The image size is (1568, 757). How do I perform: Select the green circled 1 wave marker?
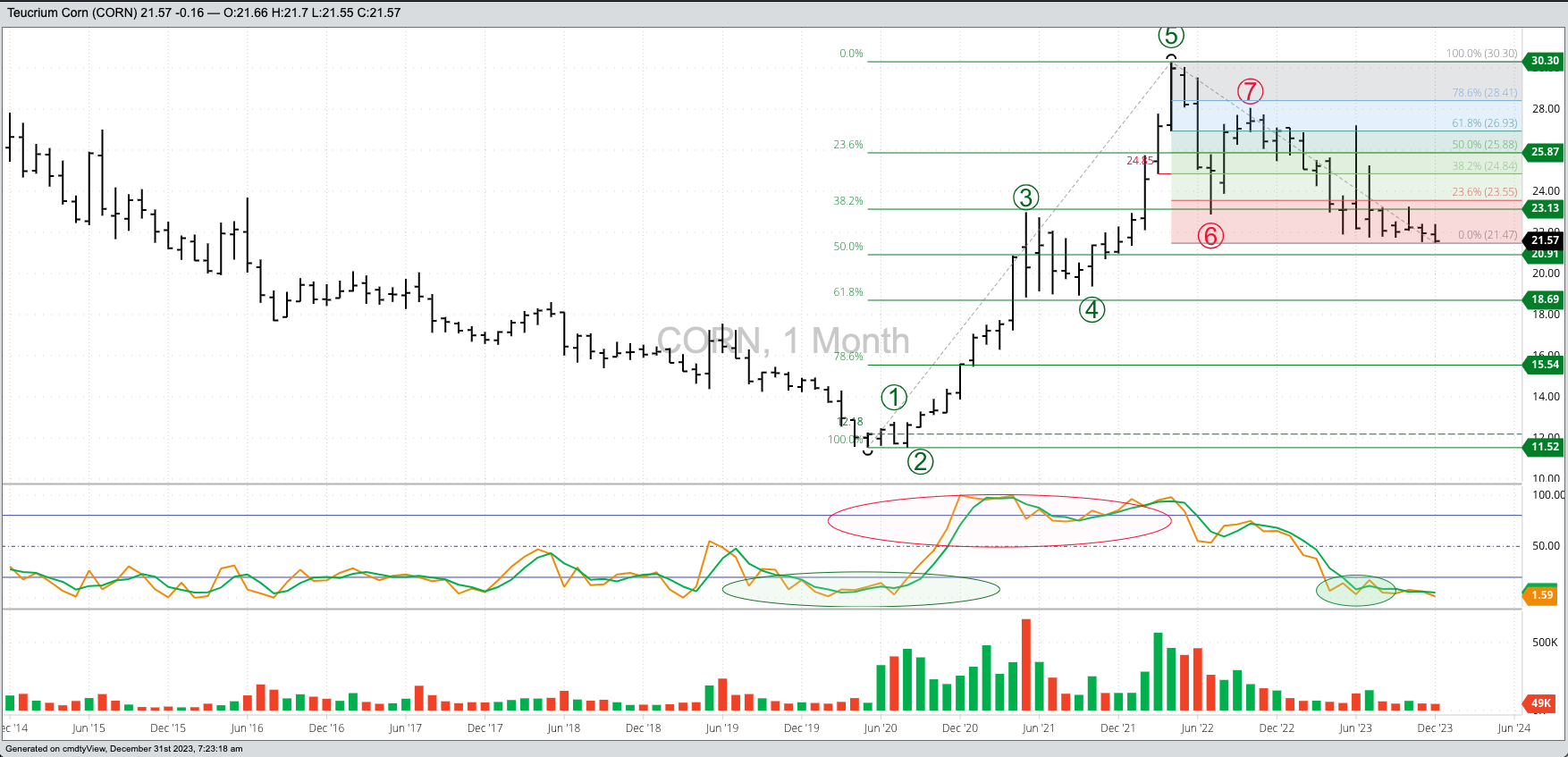coord(894,397)
